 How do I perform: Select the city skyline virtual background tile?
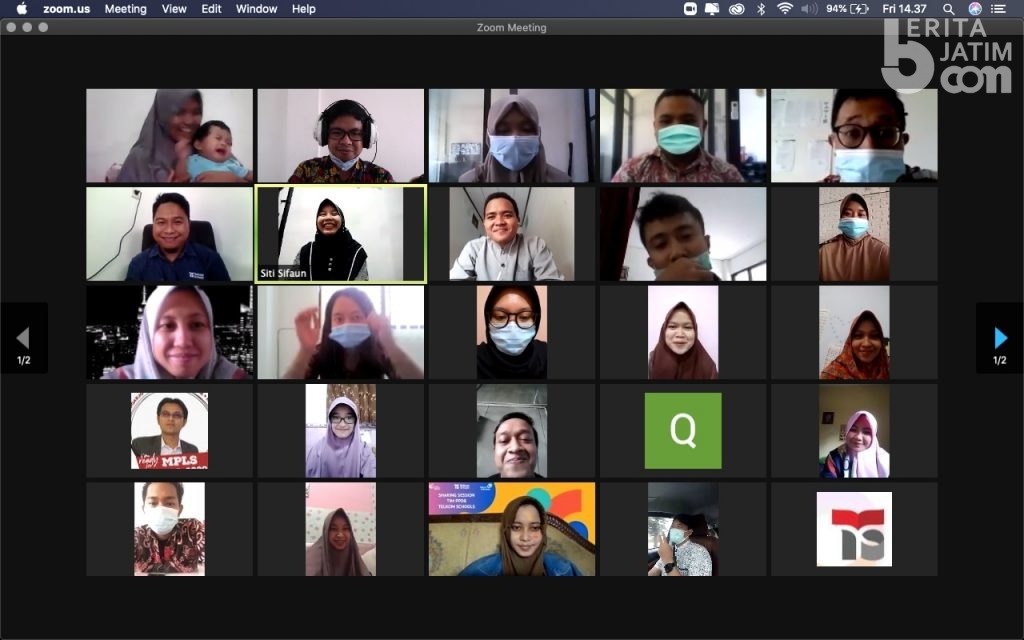point(169,332)
